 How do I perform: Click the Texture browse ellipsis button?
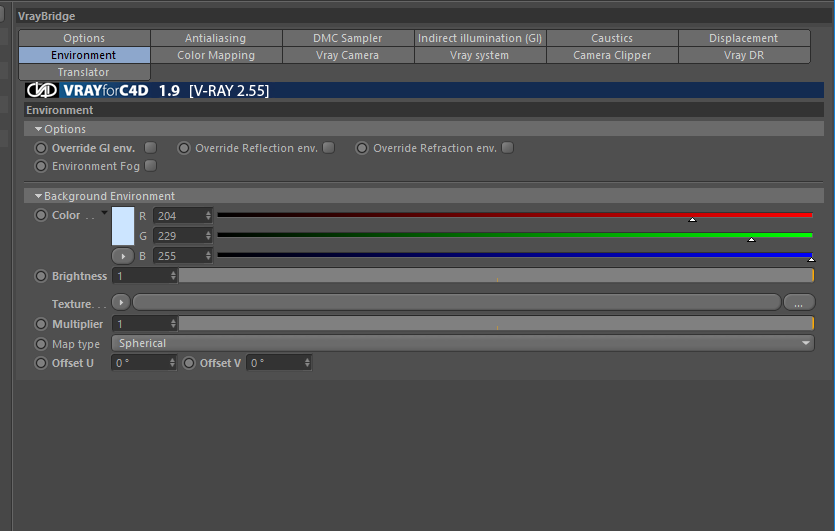(x=799, y=303)
